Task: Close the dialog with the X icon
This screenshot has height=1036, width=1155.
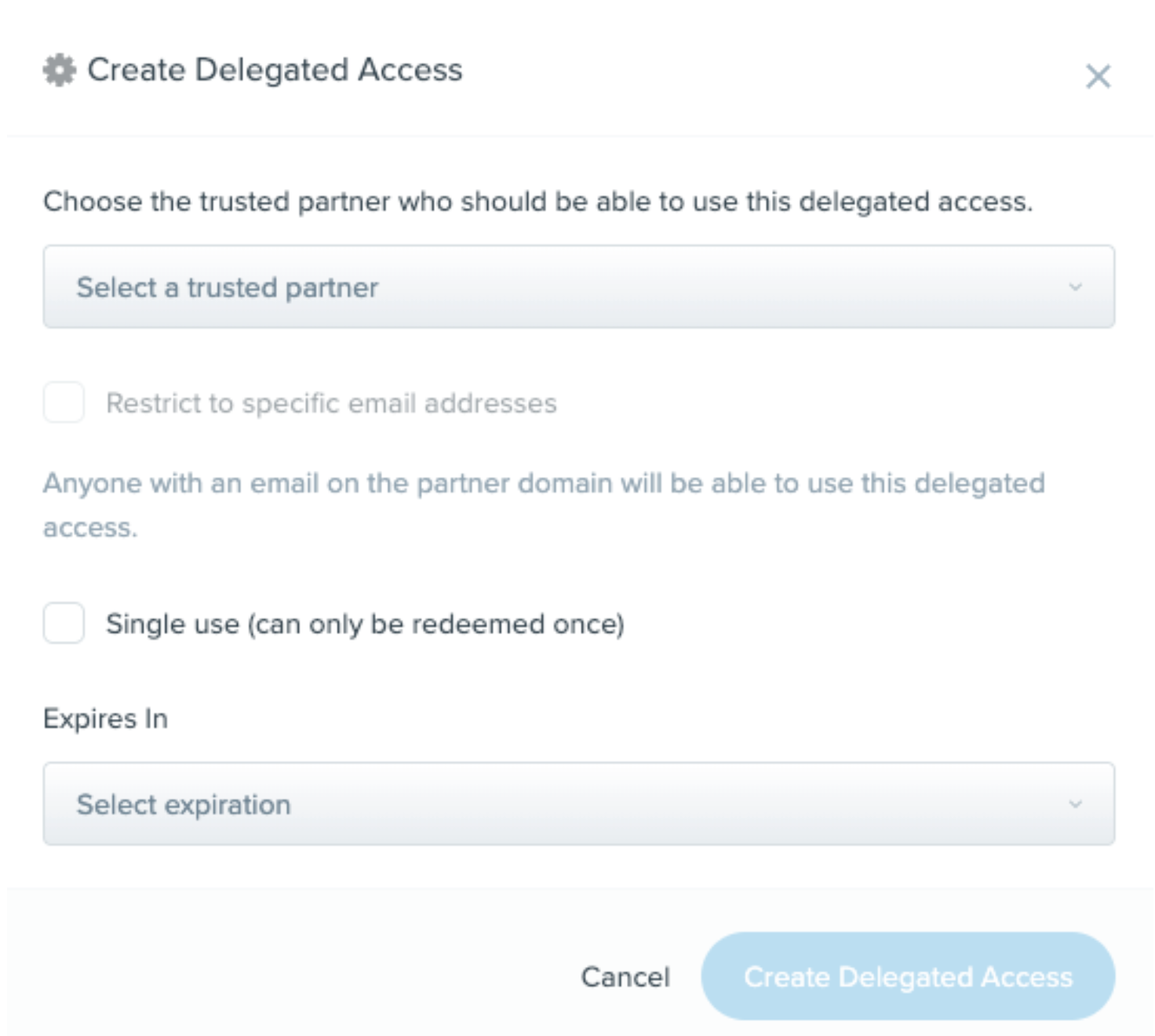Action: [x=1098, y=76]
